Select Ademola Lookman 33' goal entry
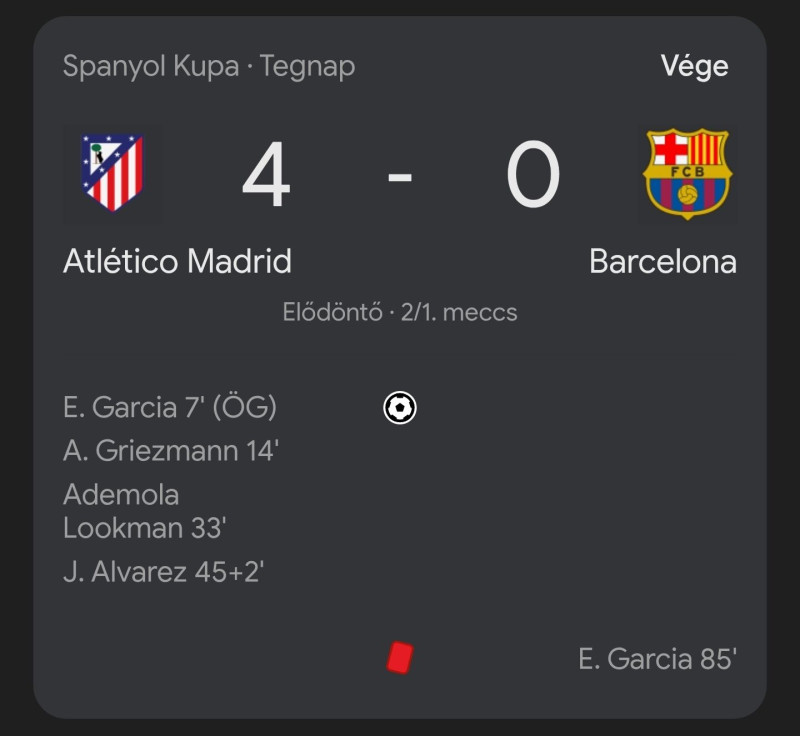 (x=141, y=511)
